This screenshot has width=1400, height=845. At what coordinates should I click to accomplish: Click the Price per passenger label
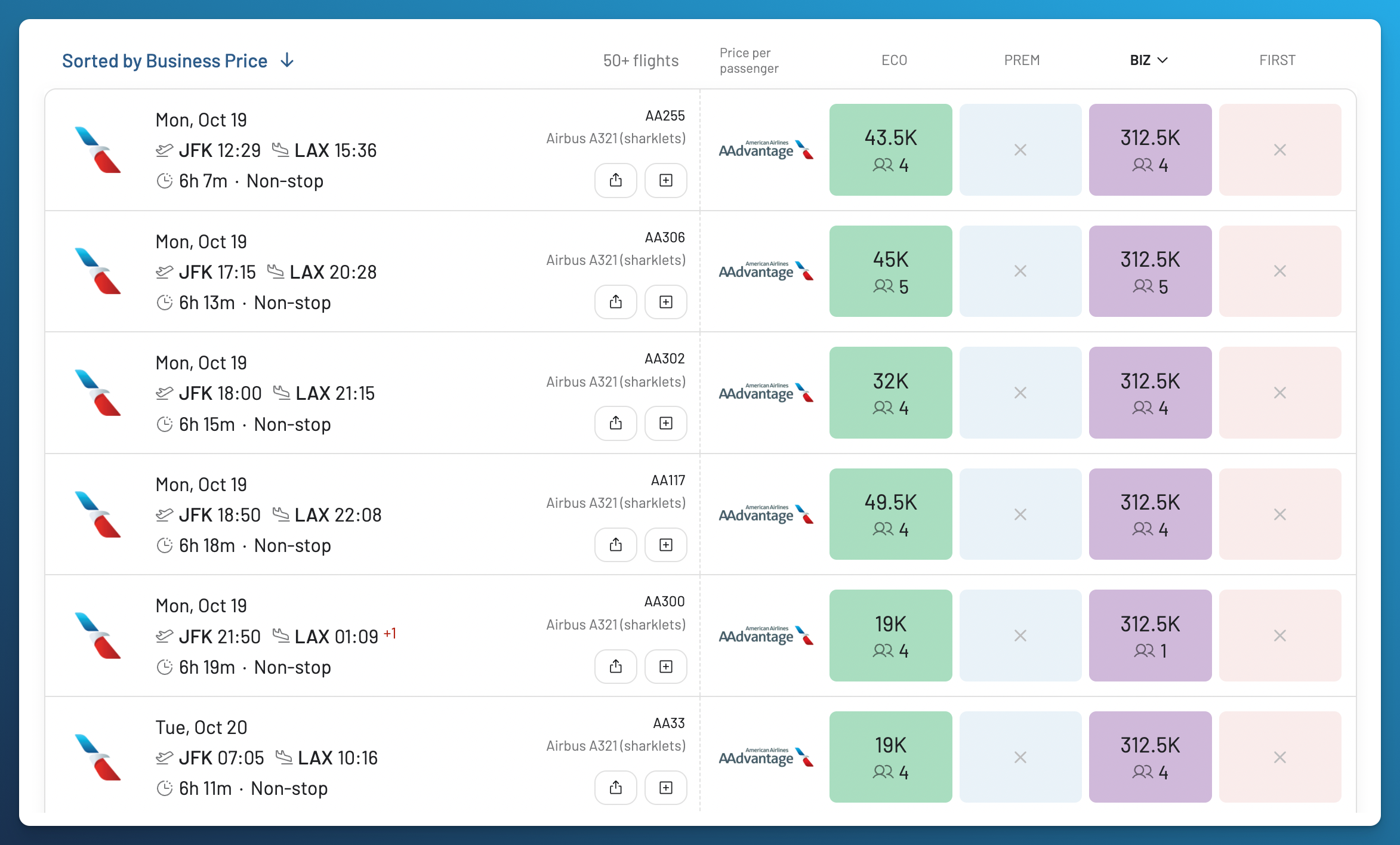click(x=749, y=60)
